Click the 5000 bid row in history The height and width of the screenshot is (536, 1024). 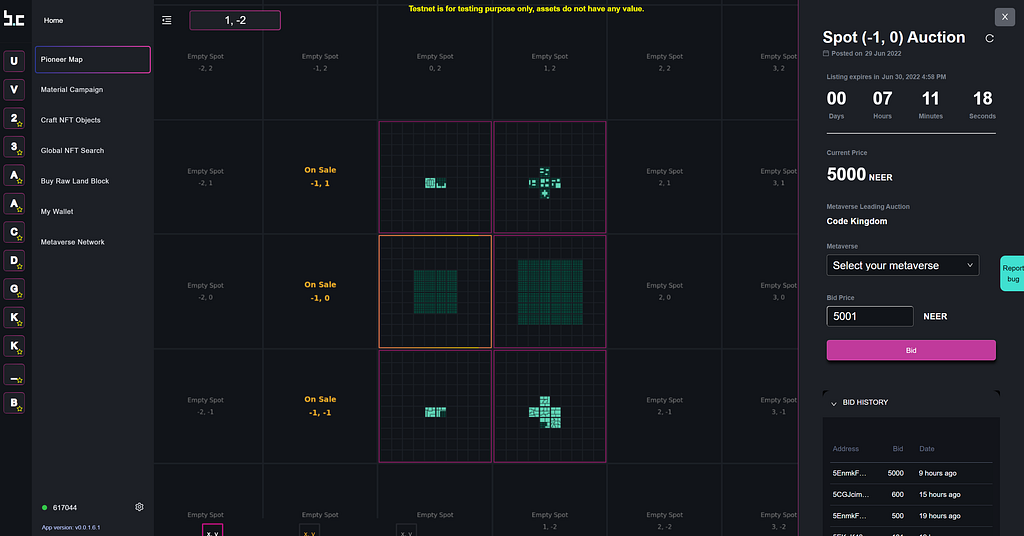911,473
